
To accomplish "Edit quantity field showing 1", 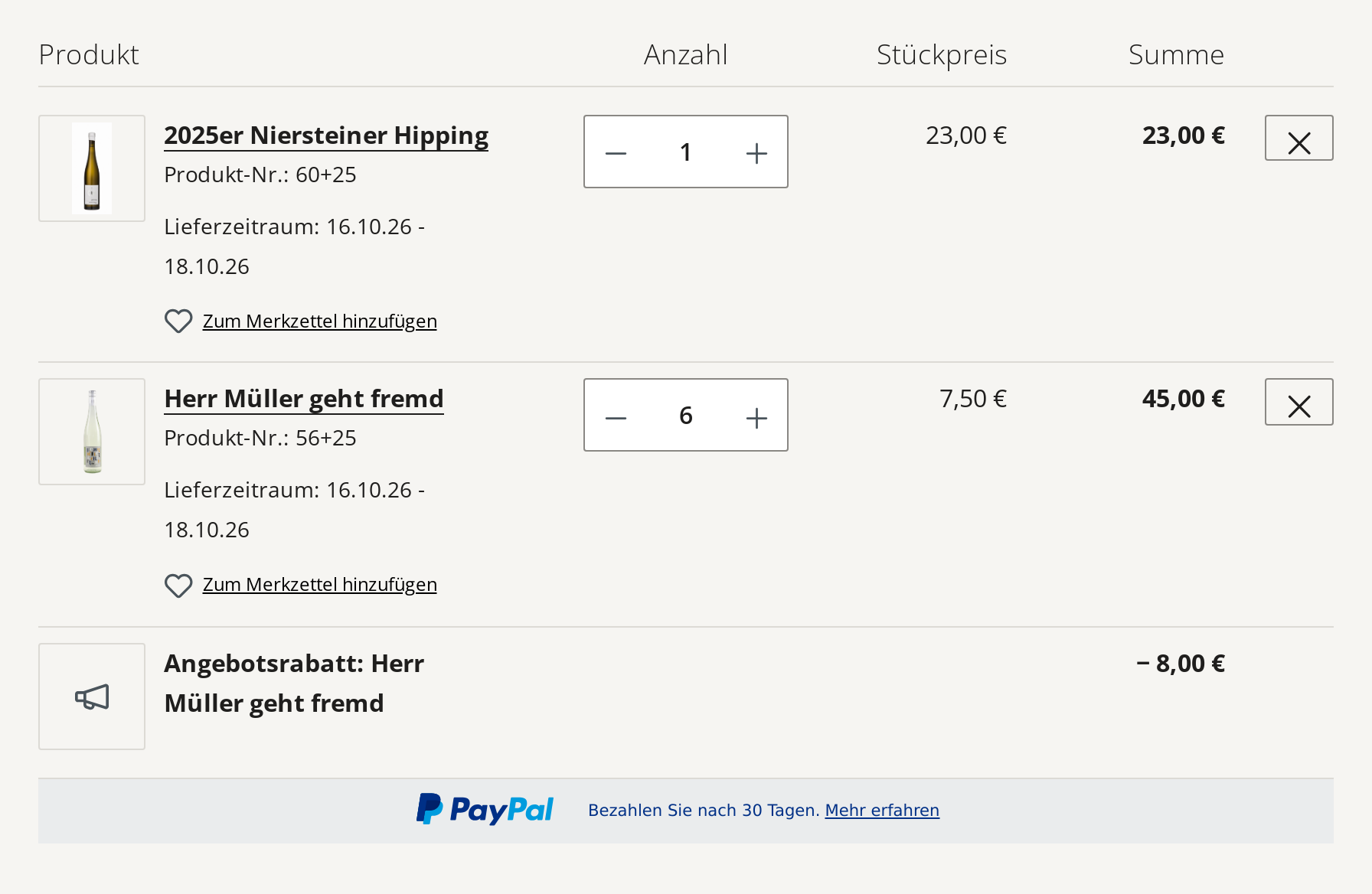I will (x=686, y=152).
